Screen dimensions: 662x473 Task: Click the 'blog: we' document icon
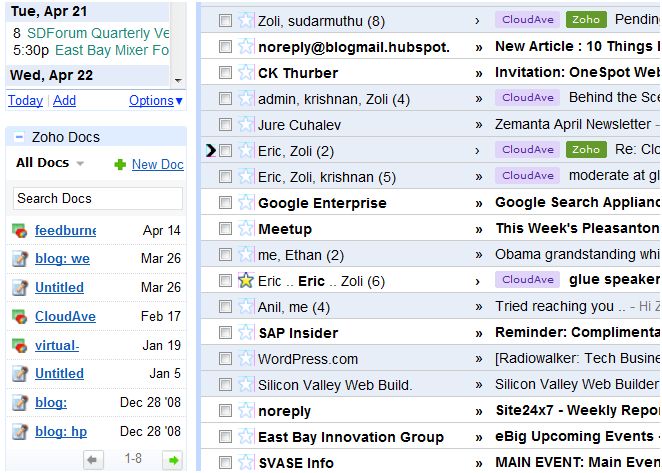coord(19,259)
